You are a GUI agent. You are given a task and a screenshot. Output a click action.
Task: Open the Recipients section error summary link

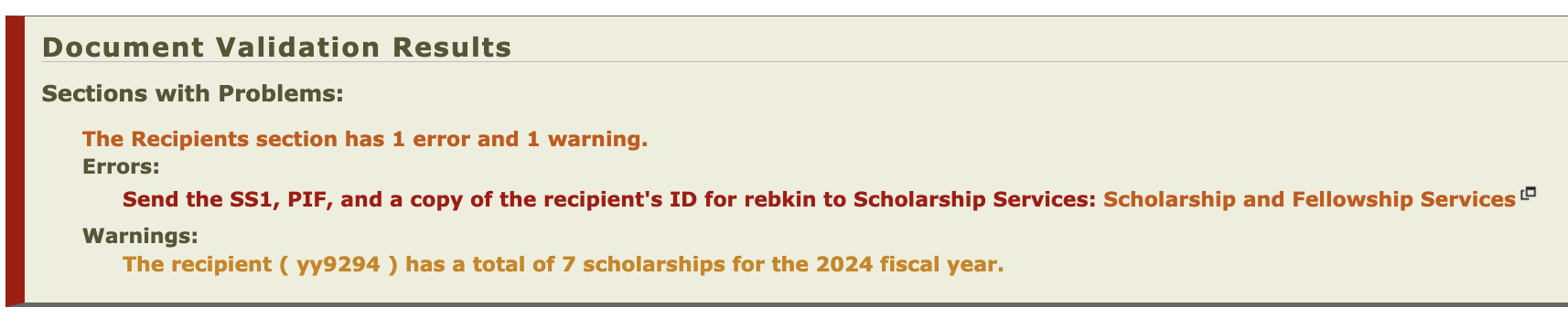[365, 139]
